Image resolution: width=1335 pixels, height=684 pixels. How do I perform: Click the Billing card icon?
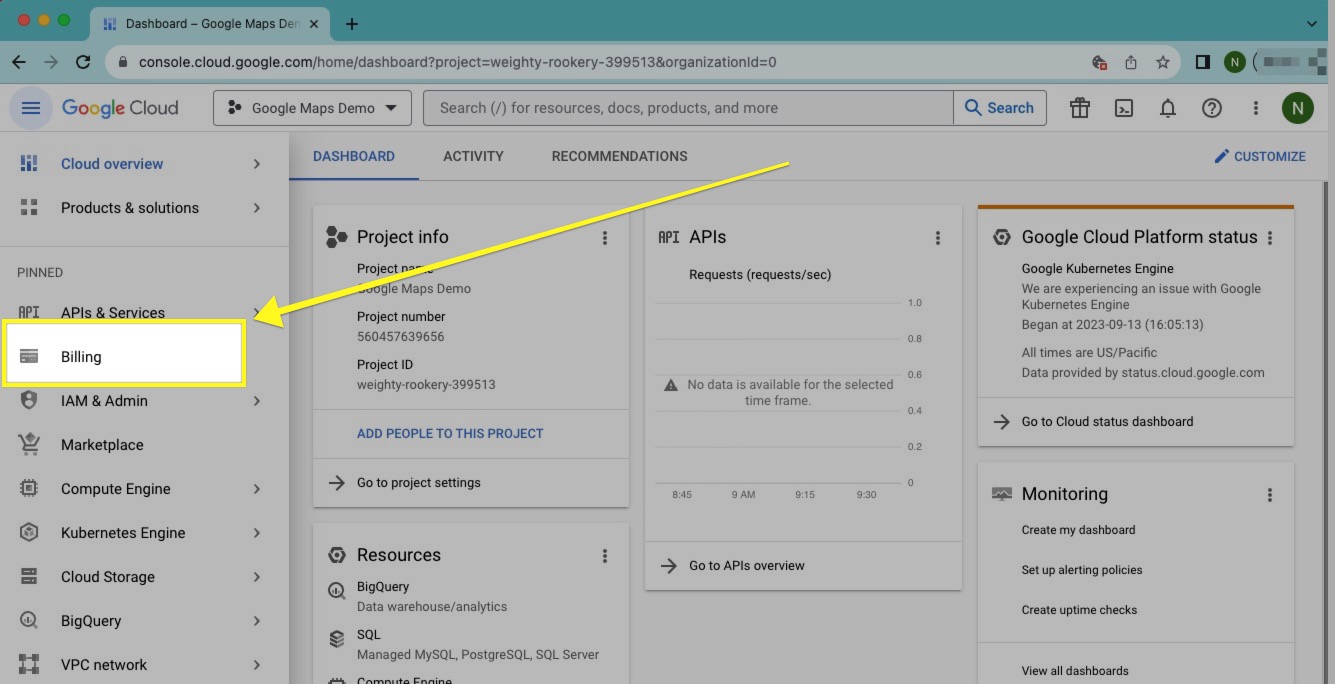[29, 356]
